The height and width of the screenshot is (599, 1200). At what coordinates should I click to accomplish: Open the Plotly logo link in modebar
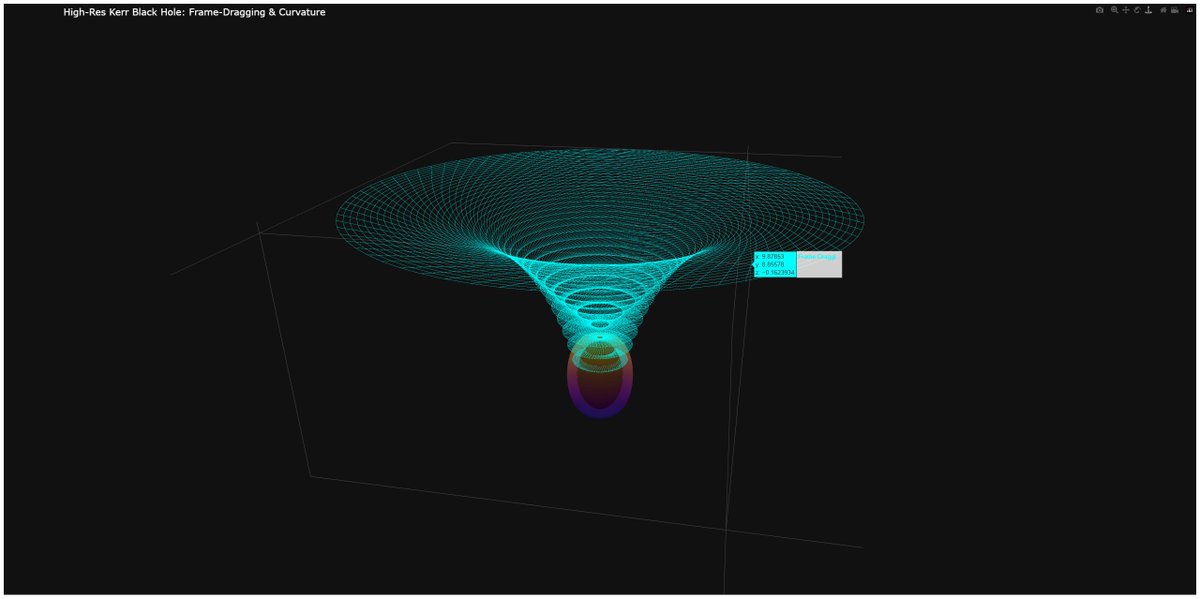pos(1189,10)
